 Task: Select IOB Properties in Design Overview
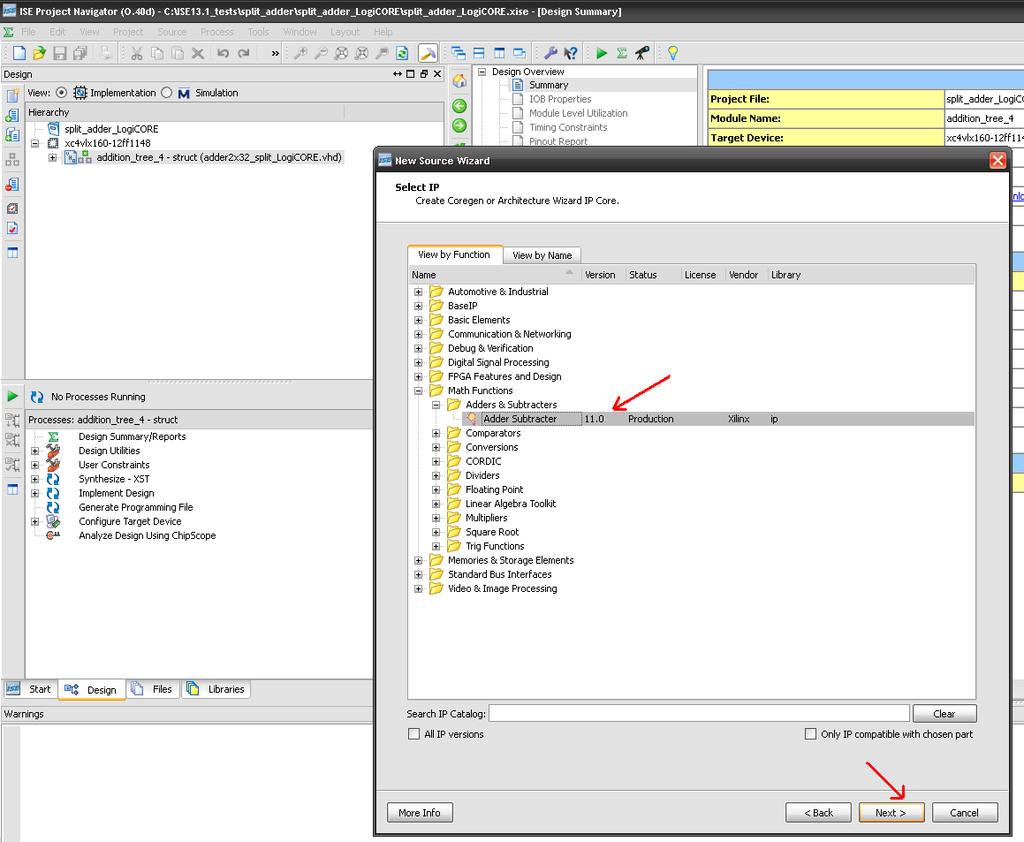(560, 99)
